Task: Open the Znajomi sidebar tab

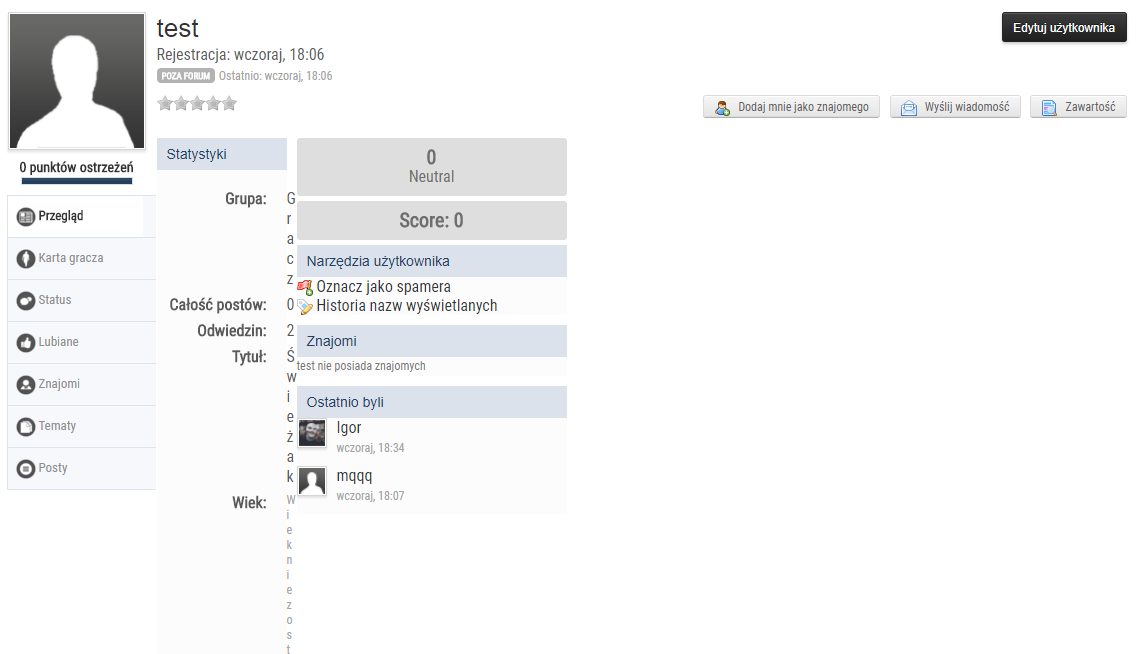Action: coord(59,384)
